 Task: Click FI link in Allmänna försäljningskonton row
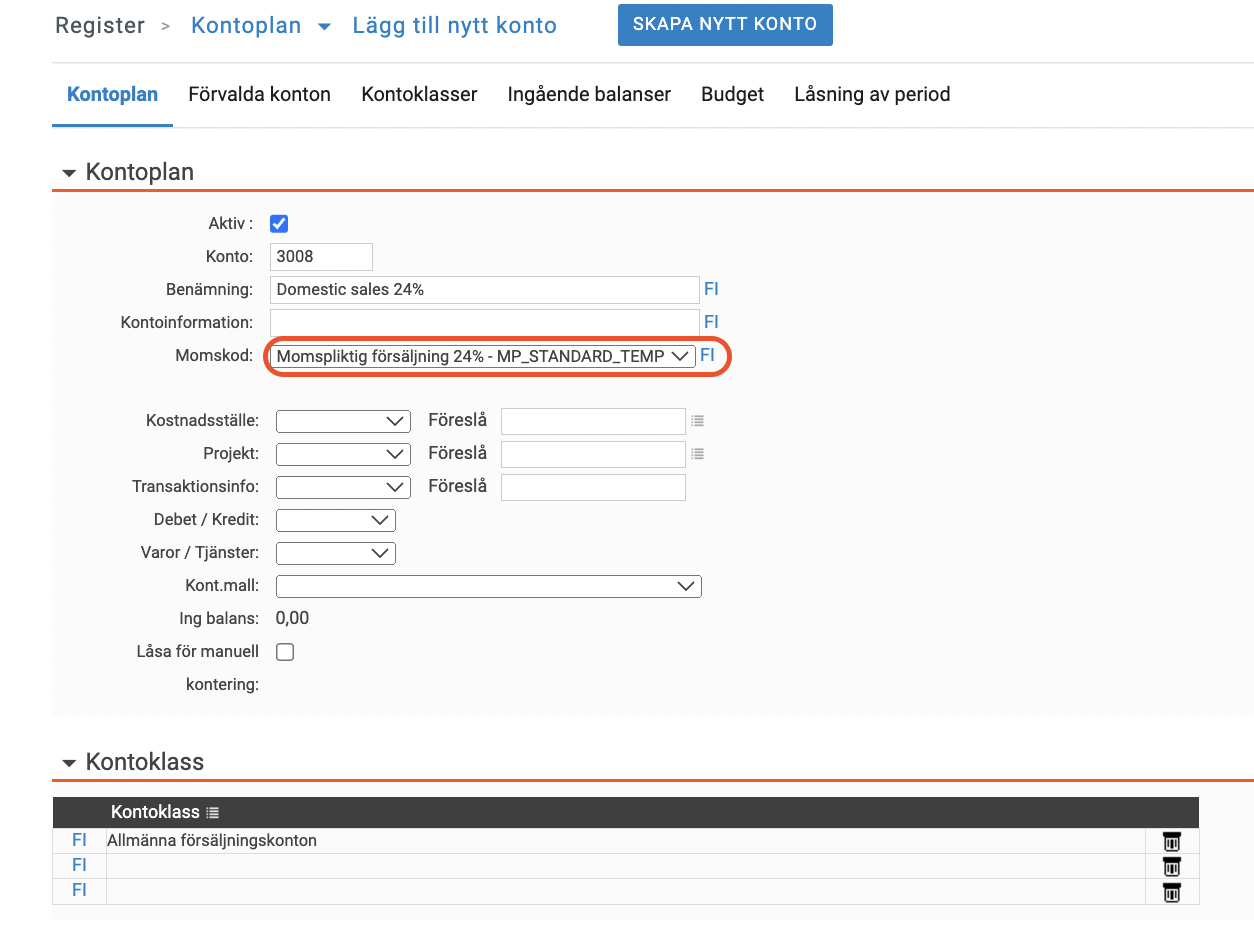[x=79, y=840]
